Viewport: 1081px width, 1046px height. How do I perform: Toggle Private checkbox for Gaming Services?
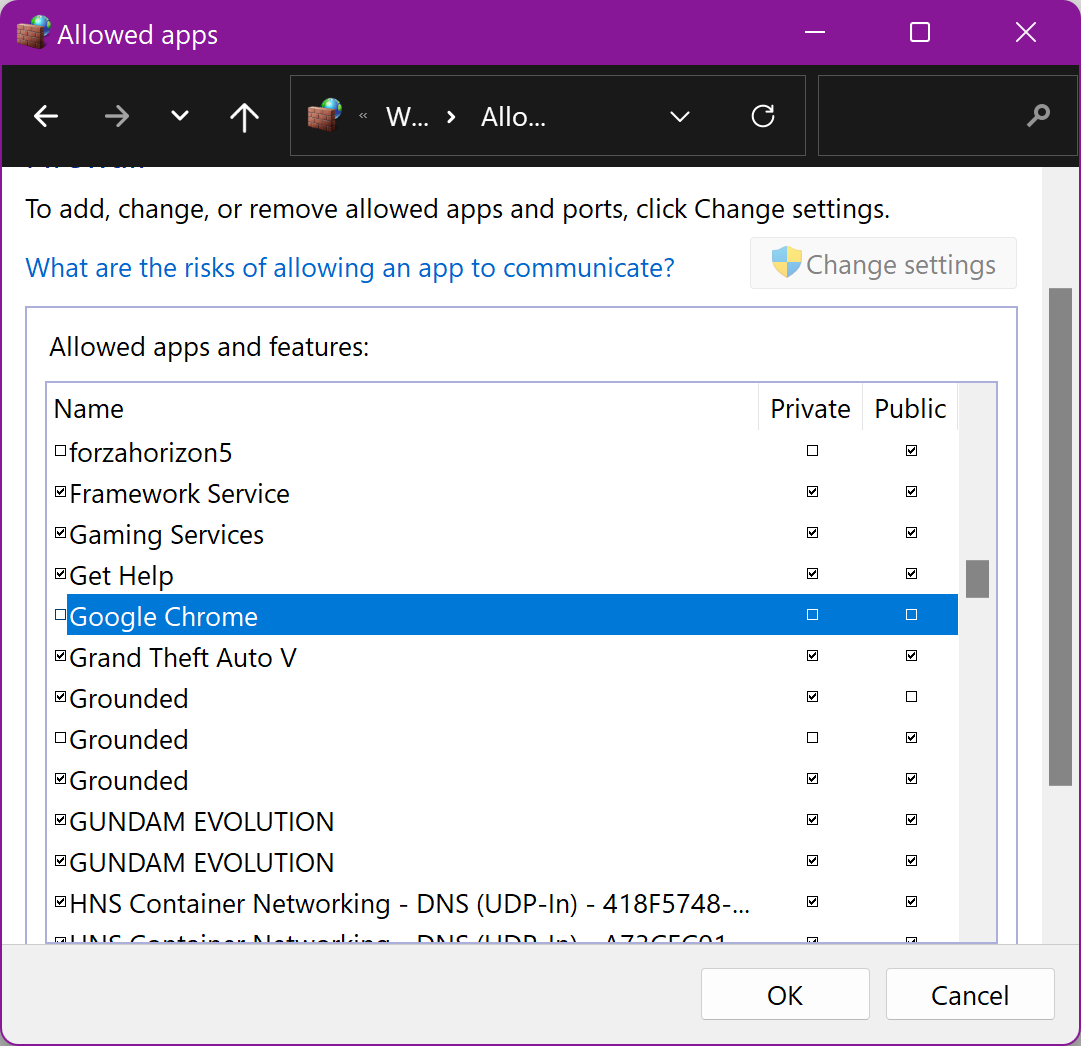click(x=812, y=532)
